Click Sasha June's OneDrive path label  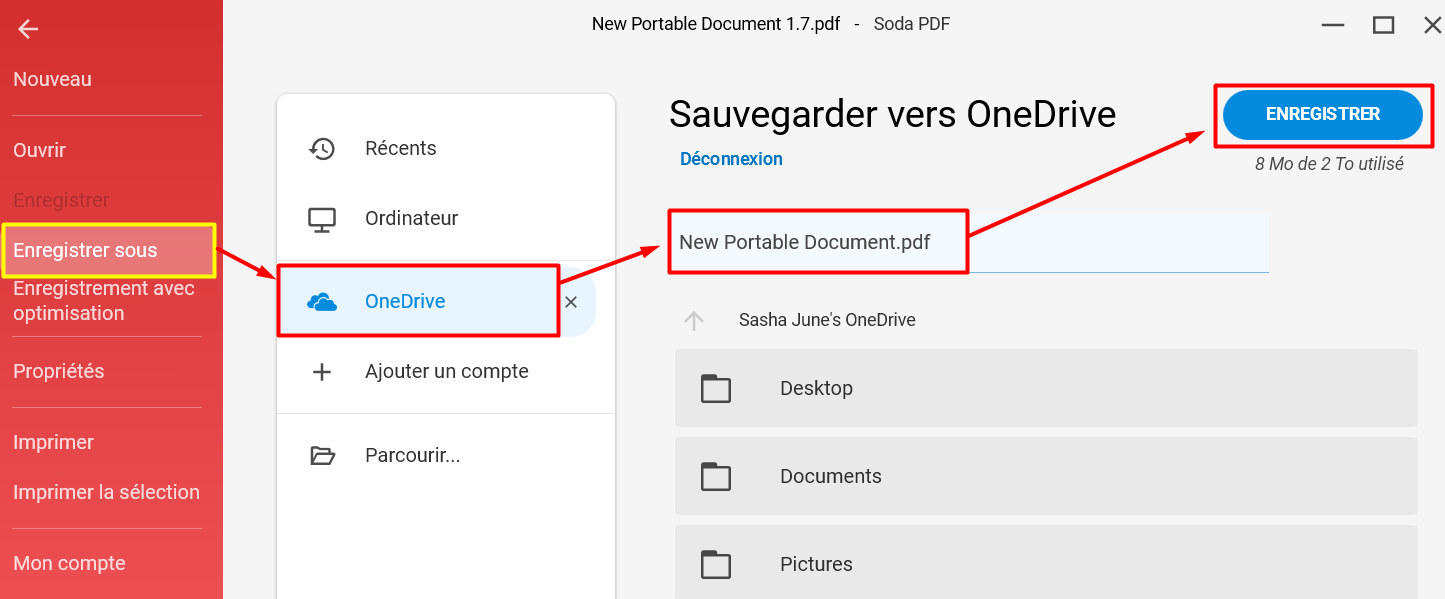(x=827, y=320)
